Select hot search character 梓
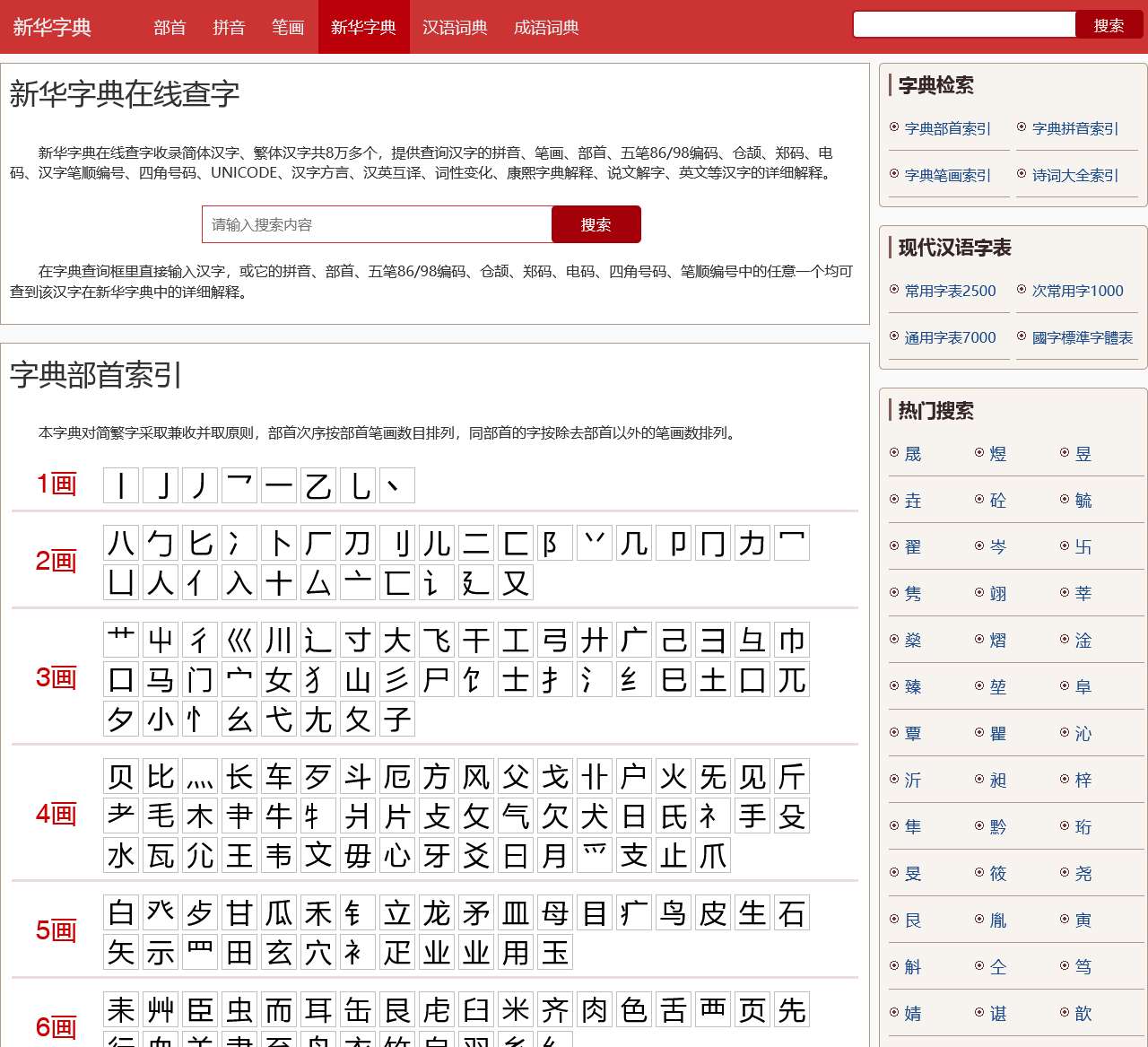The height and width of the screenshot is (1047, 1148). pos(1083,781)
